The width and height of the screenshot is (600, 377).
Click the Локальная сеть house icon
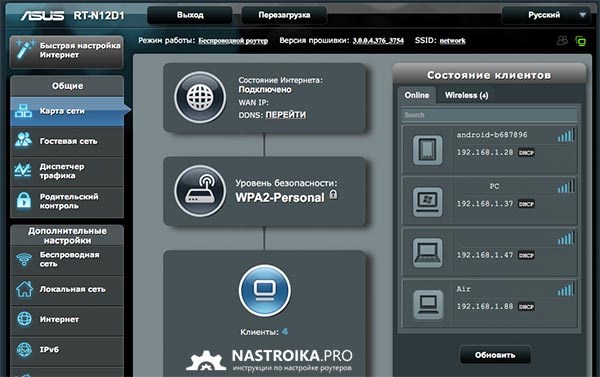click(x=24, y=289)
